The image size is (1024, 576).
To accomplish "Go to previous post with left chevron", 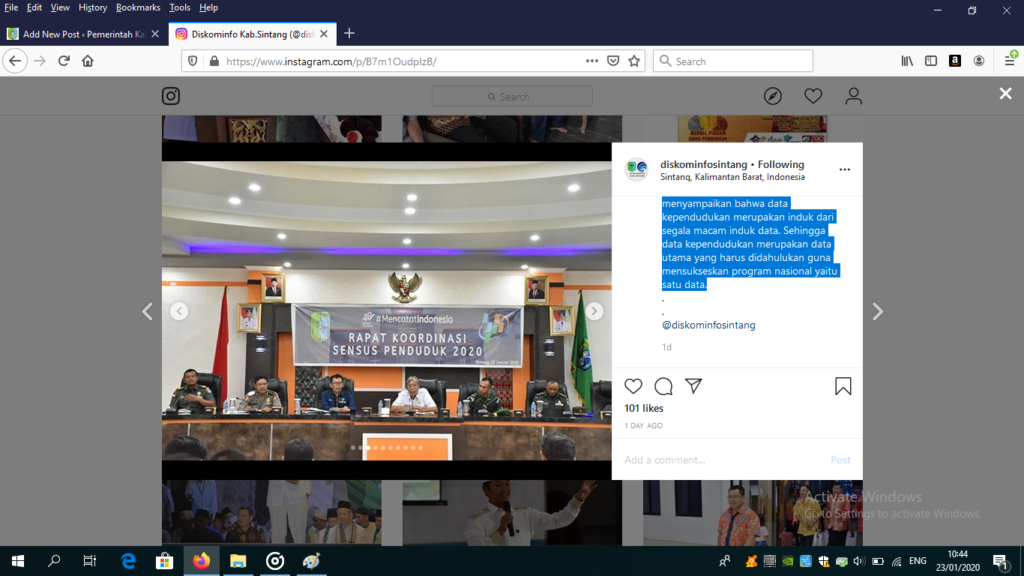I will click(147, 312).
